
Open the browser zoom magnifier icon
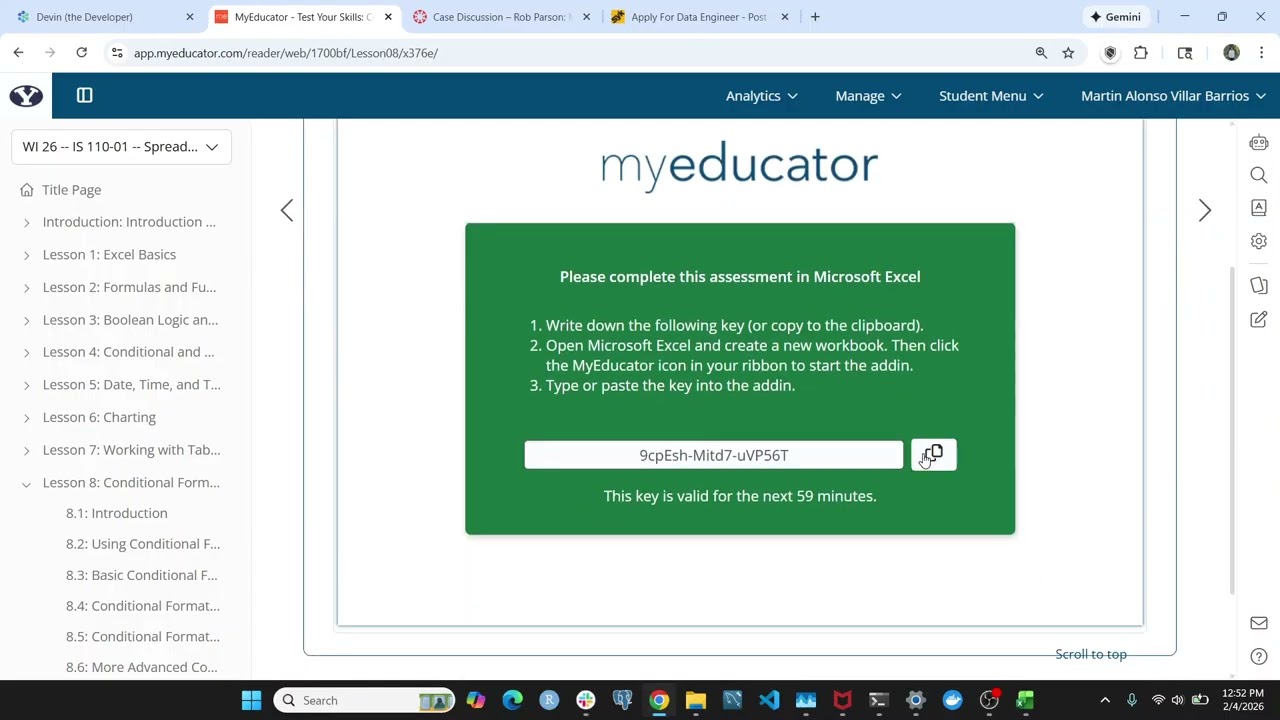coord(1041,53)
